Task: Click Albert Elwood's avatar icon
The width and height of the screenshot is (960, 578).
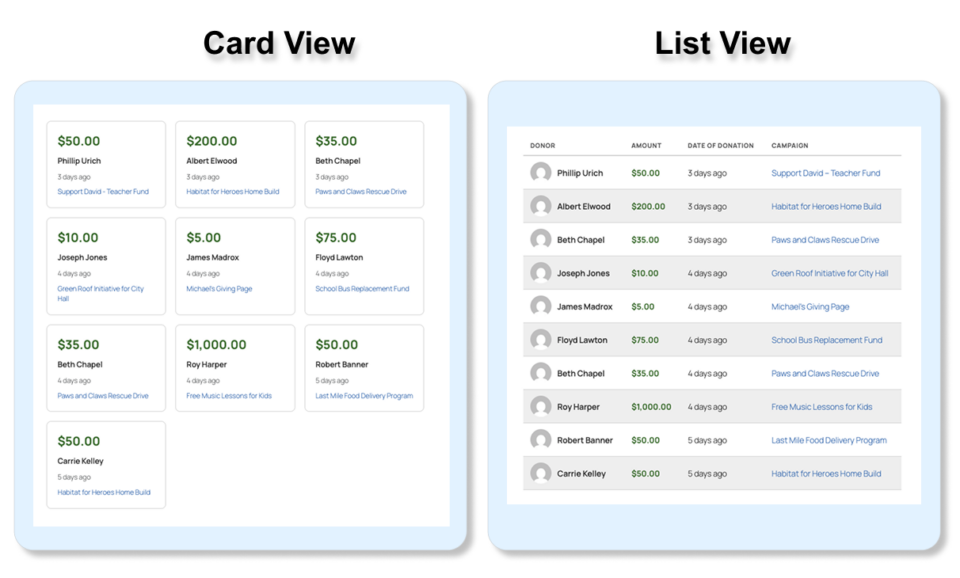Action: [x=540, y=206]
